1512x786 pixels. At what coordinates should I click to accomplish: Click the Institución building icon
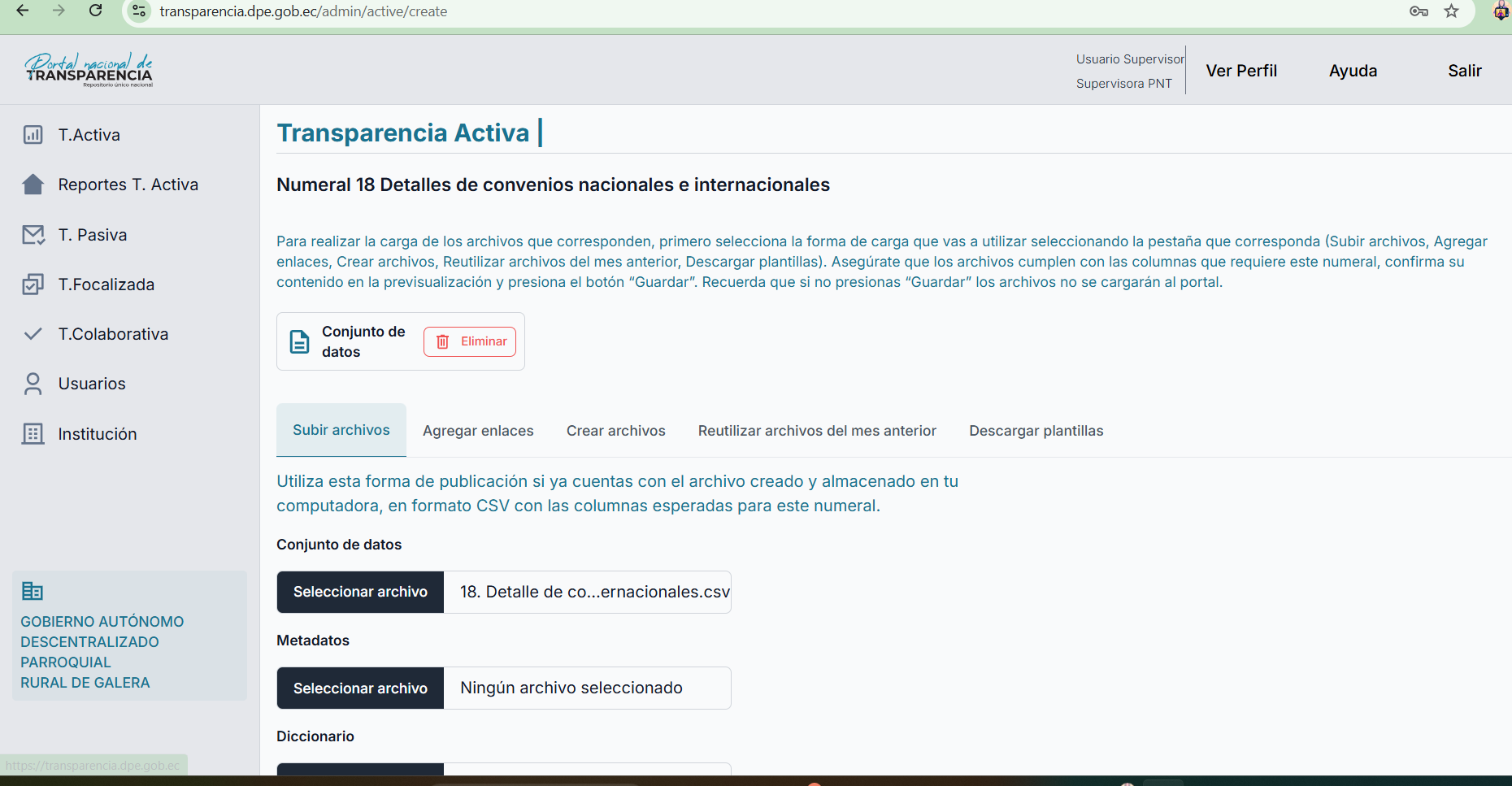[33, 434]
